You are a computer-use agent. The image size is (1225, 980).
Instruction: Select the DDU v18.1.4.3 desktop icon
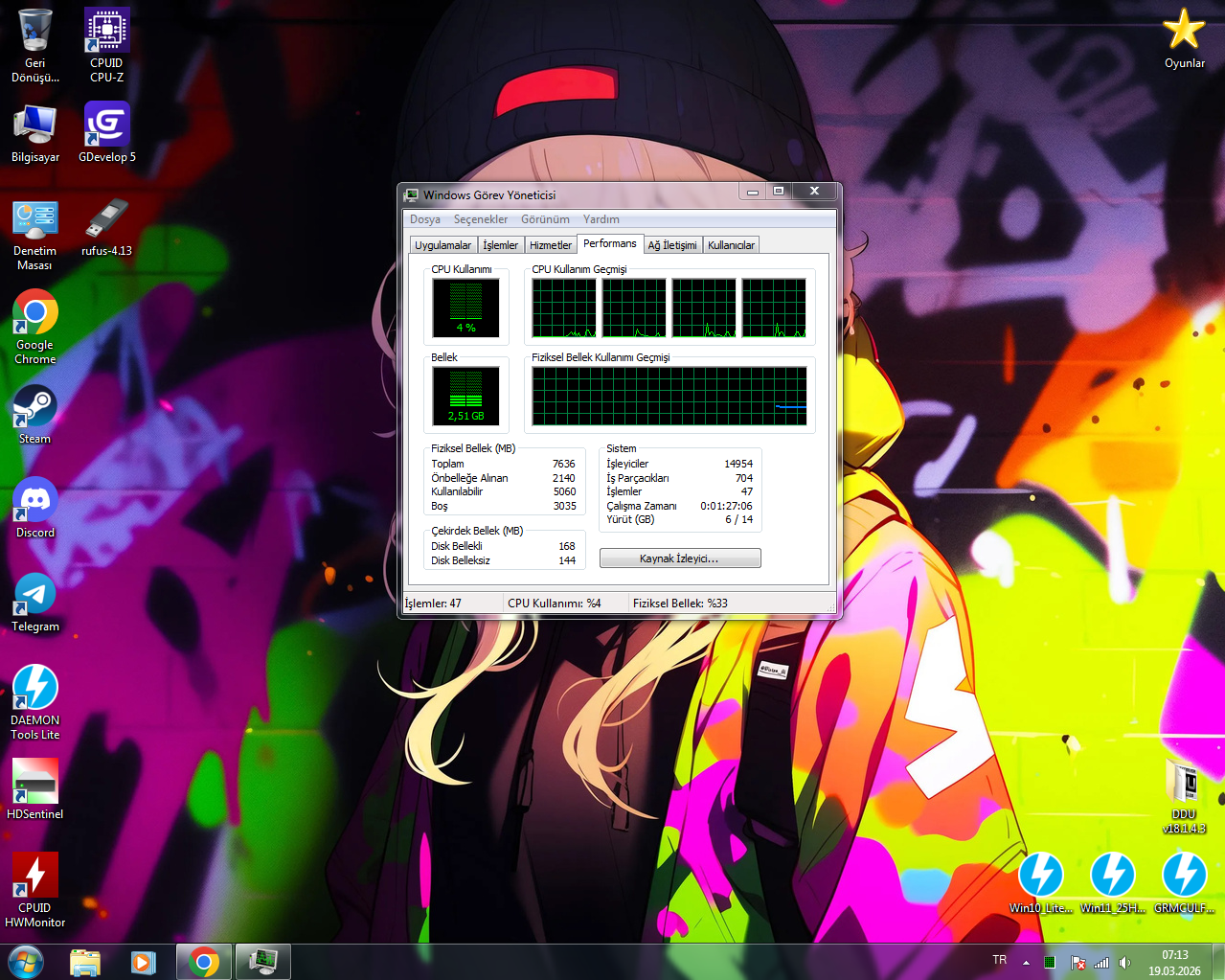point(1185,795)
